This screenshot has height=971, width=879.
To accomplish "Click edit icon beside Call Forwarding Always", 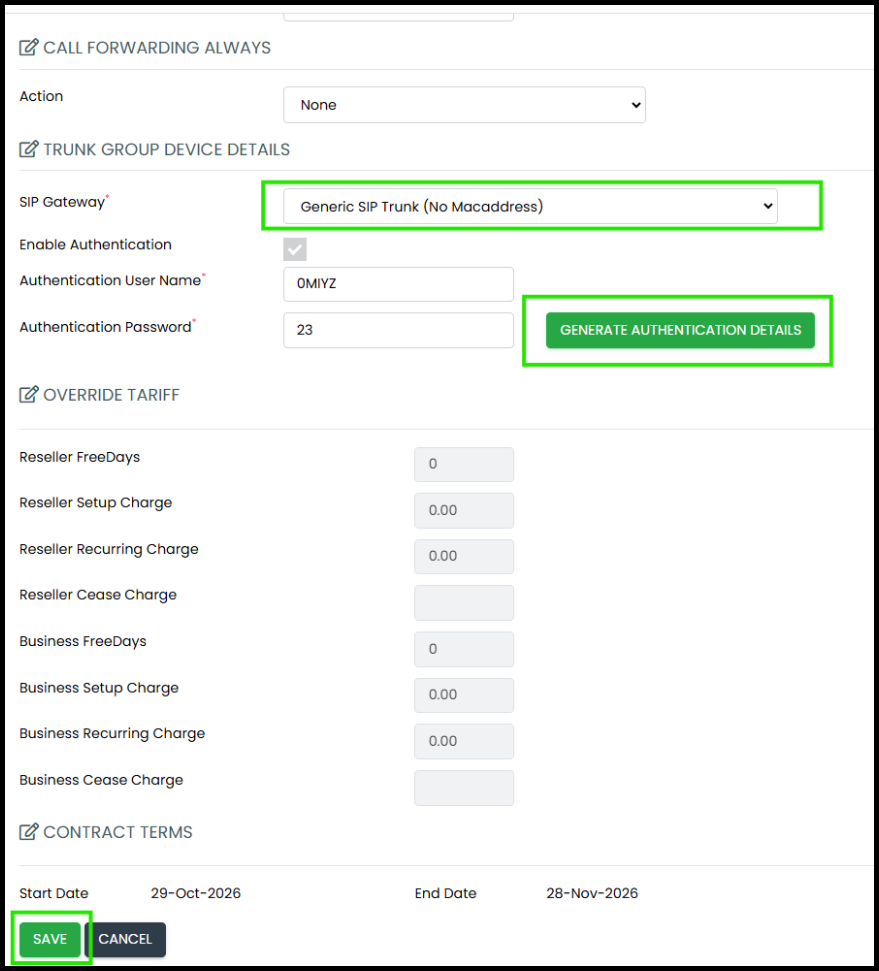I will 28,48.
